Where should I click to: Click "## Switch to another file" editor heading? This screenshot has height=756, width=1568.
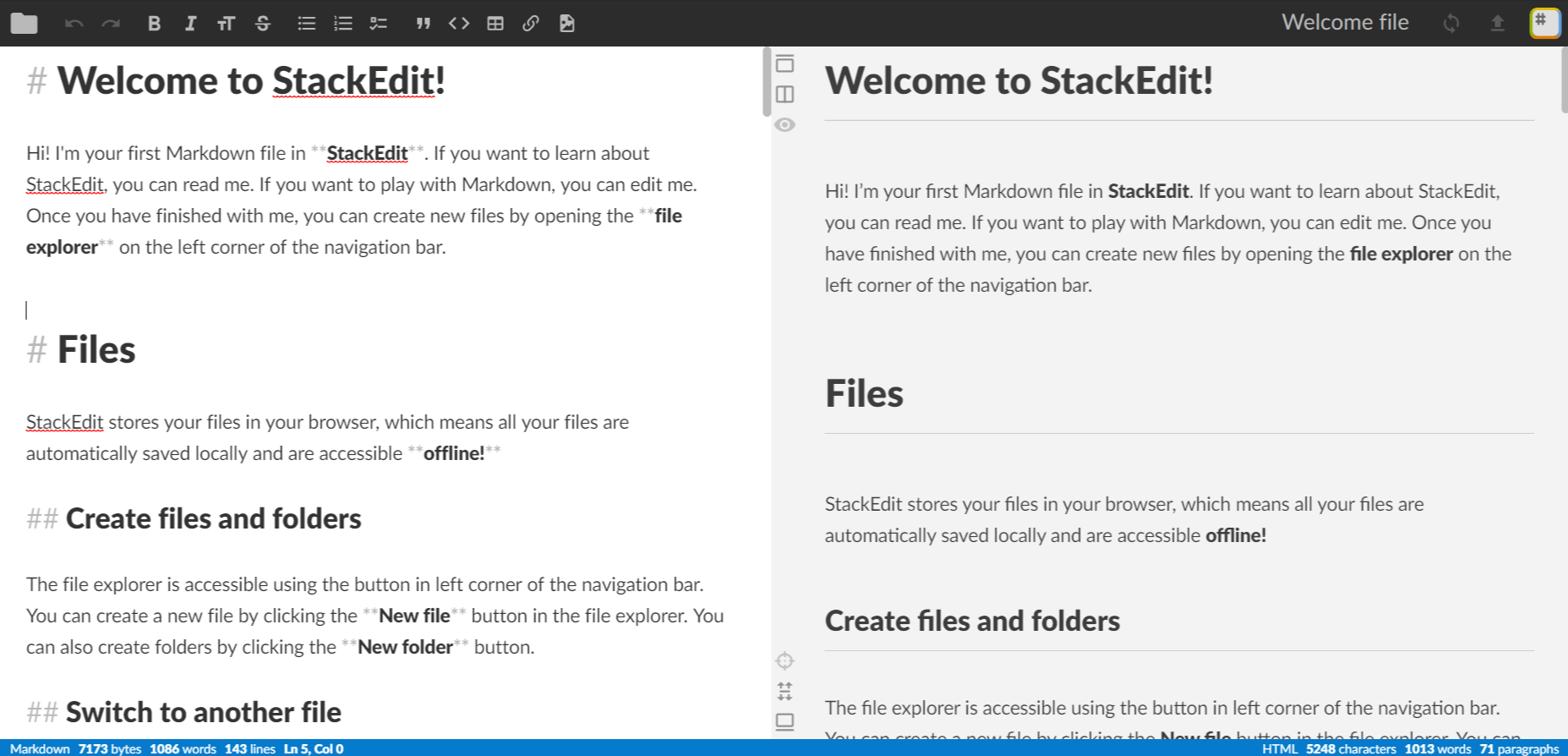(183, 712)
